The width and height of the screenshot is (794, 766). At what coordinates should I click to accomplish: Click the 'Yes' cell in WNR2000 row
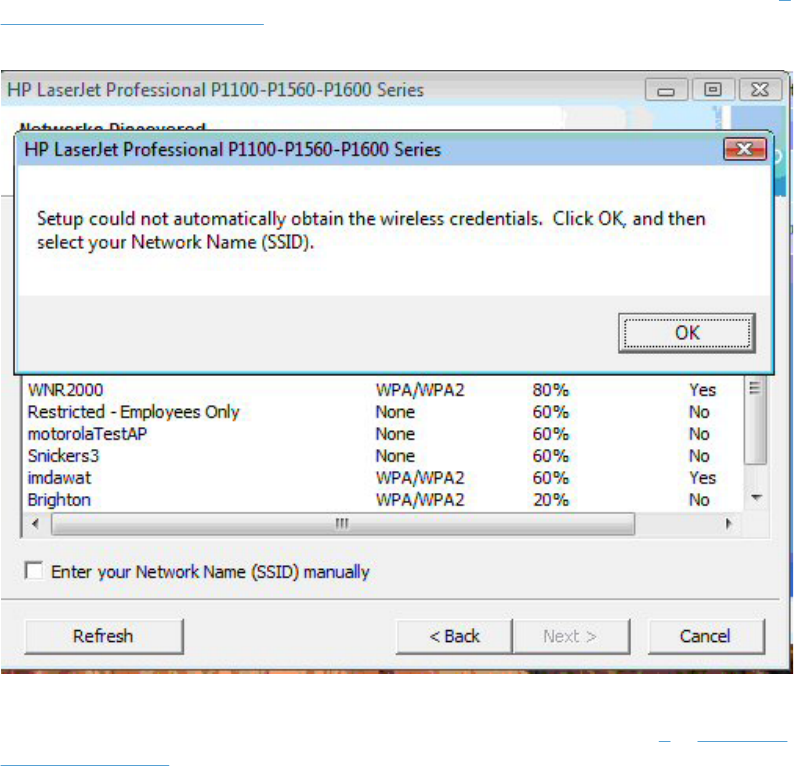tap(702, 390)
